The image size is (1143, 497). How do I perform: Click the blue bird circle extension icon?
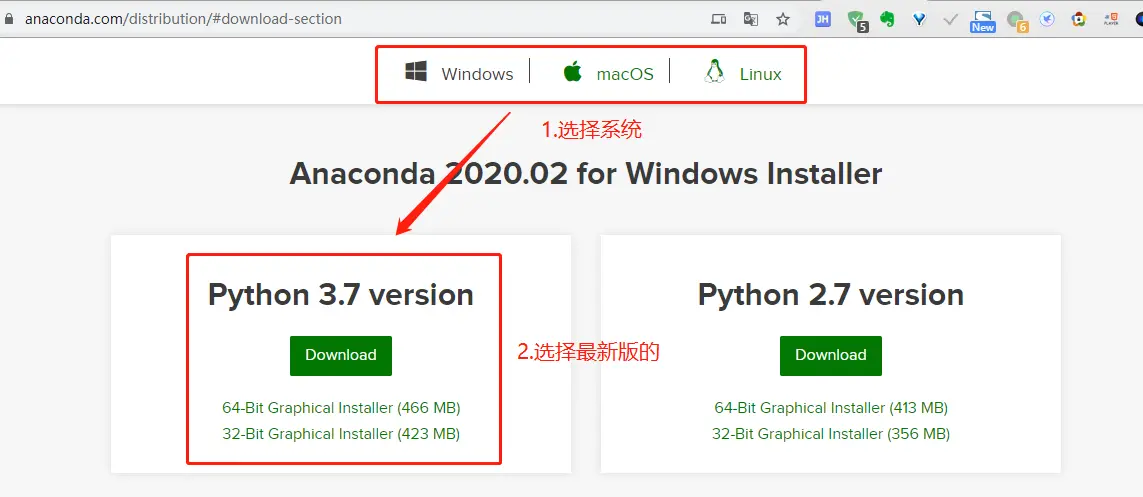coord(1048,20)
